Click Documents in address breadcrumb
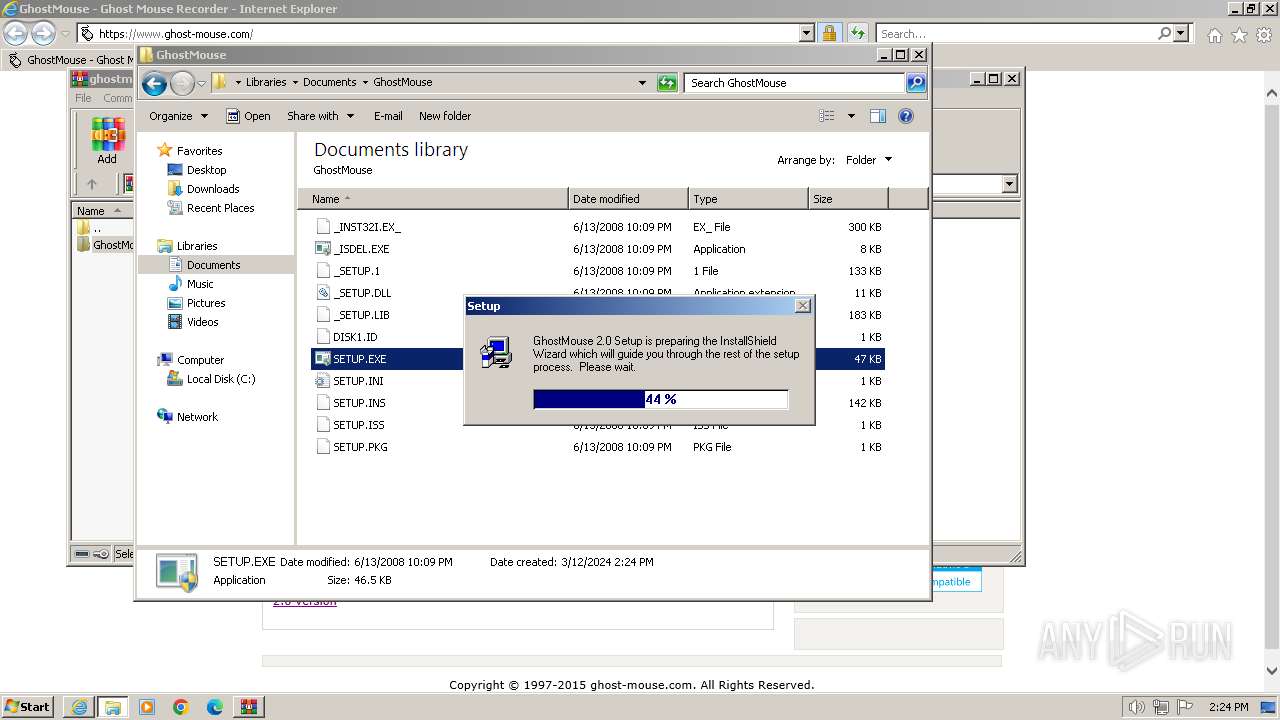 tap(329, 83)
